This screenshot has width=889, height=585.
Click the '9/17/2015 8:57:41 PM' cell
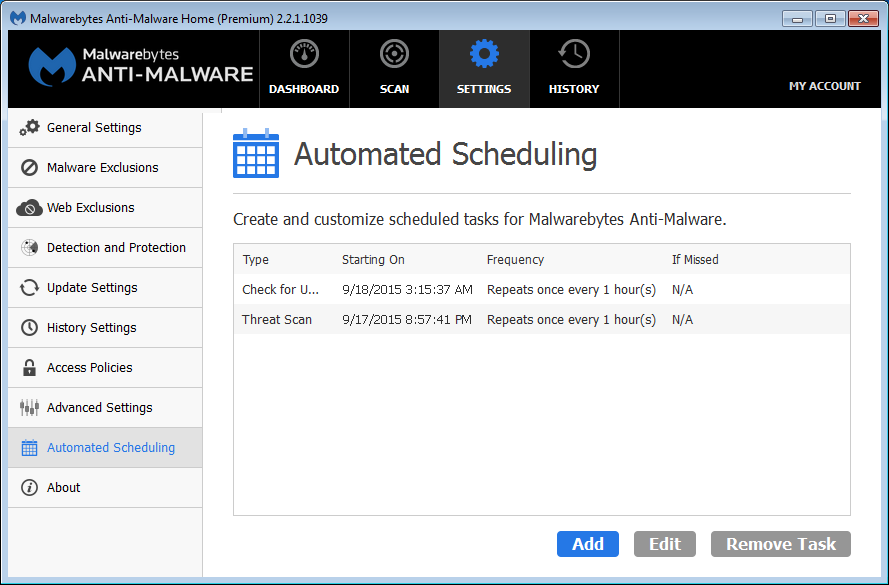pos(407,320)
